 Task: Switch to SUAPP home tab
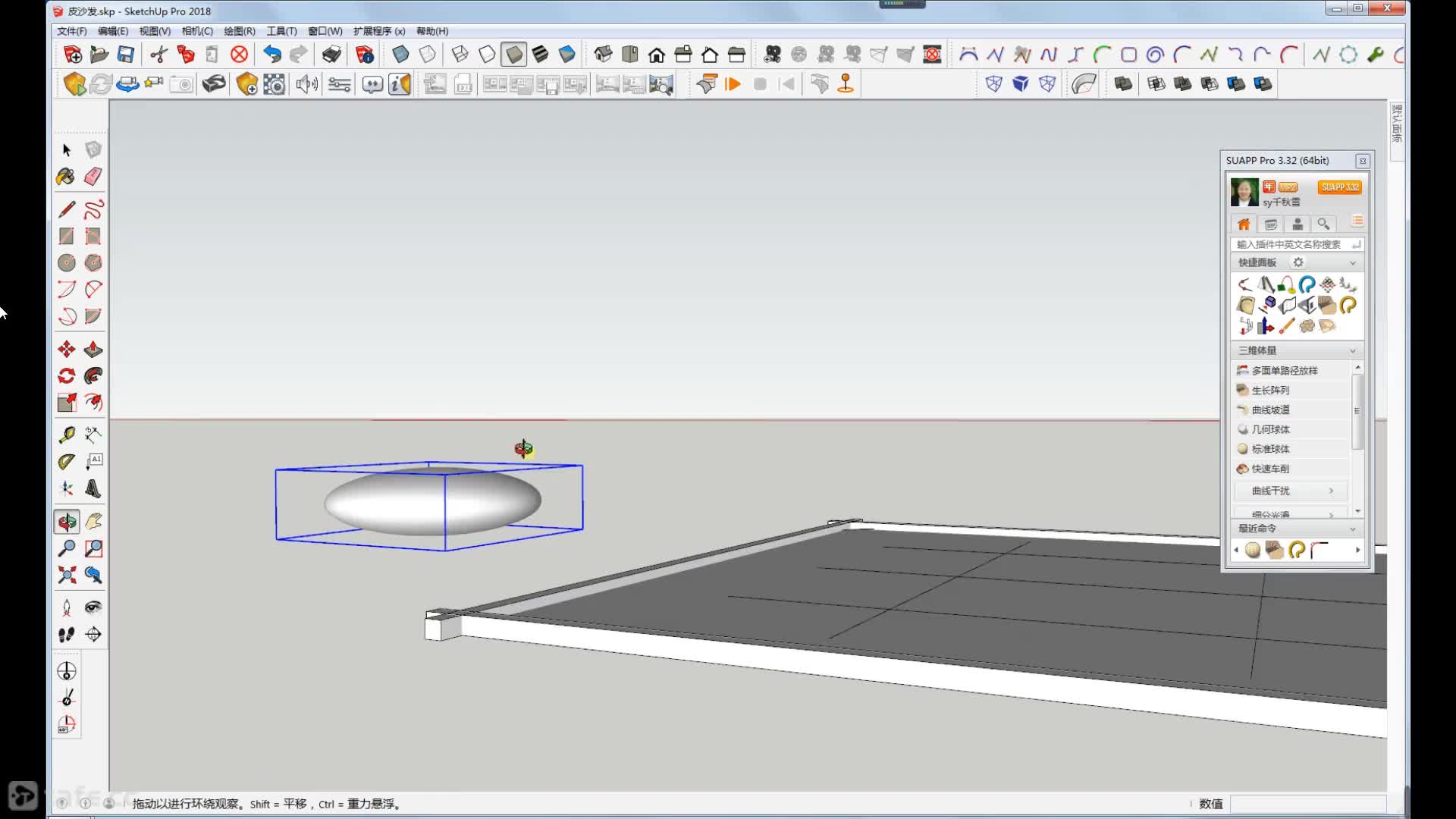click(x=1244, y=224)
